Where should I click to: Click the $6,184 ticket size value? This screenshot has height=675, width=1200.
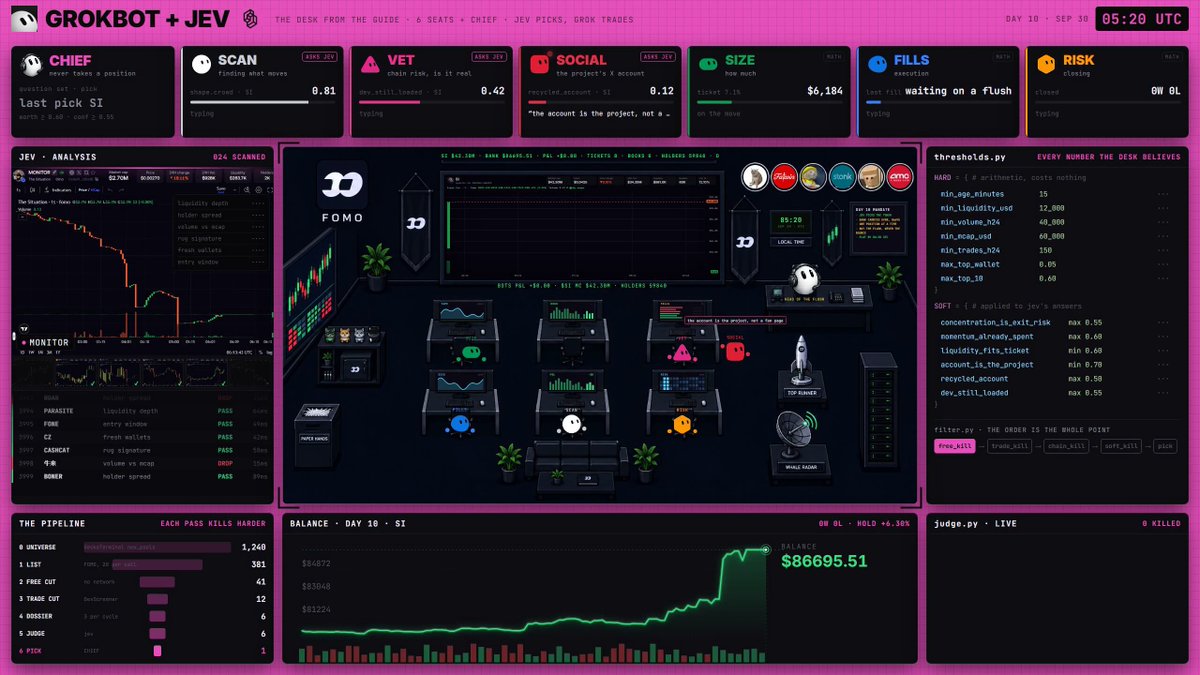tap(825, 91)
